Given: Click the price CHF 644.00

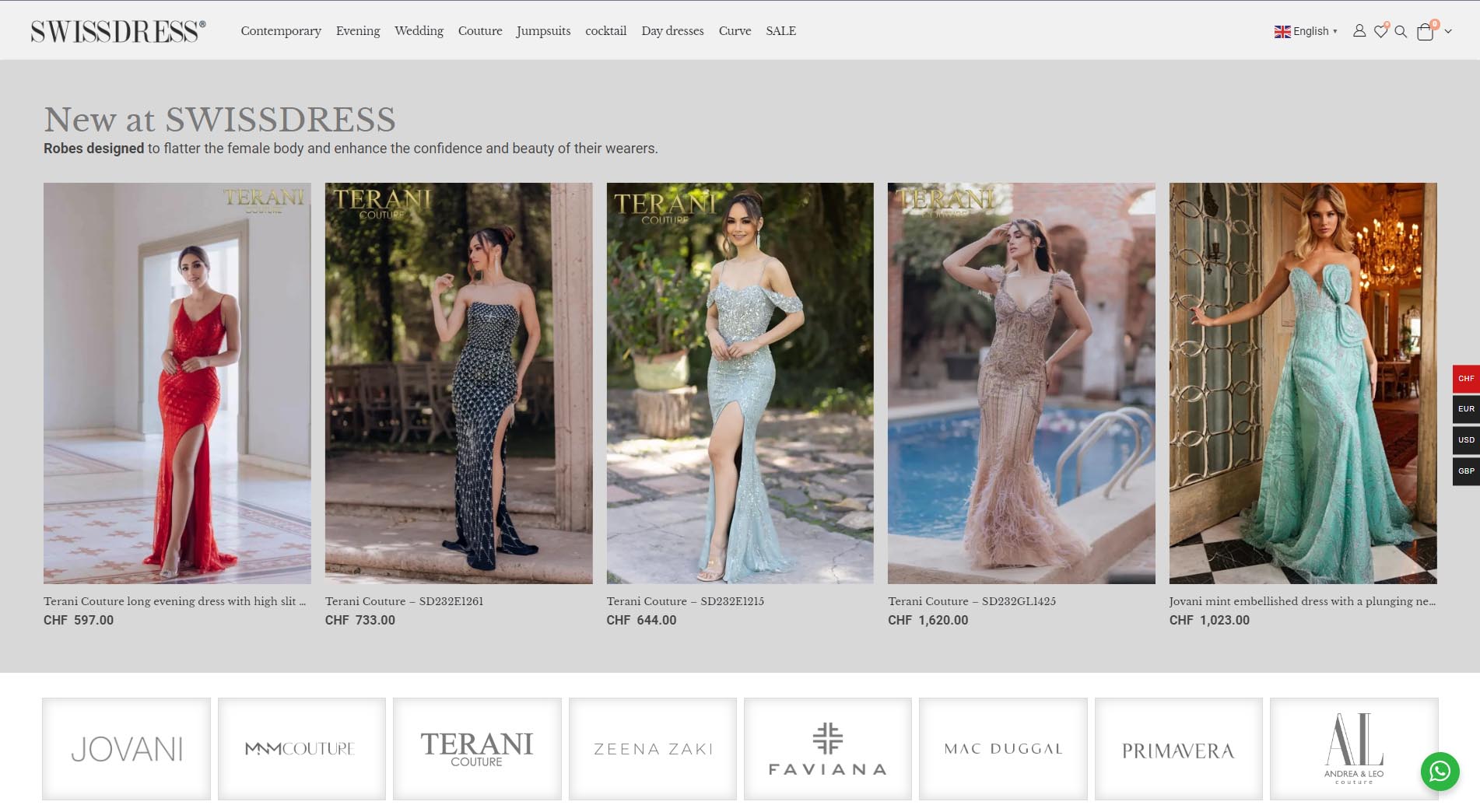Looking at the screenshot, I should 642,620.
